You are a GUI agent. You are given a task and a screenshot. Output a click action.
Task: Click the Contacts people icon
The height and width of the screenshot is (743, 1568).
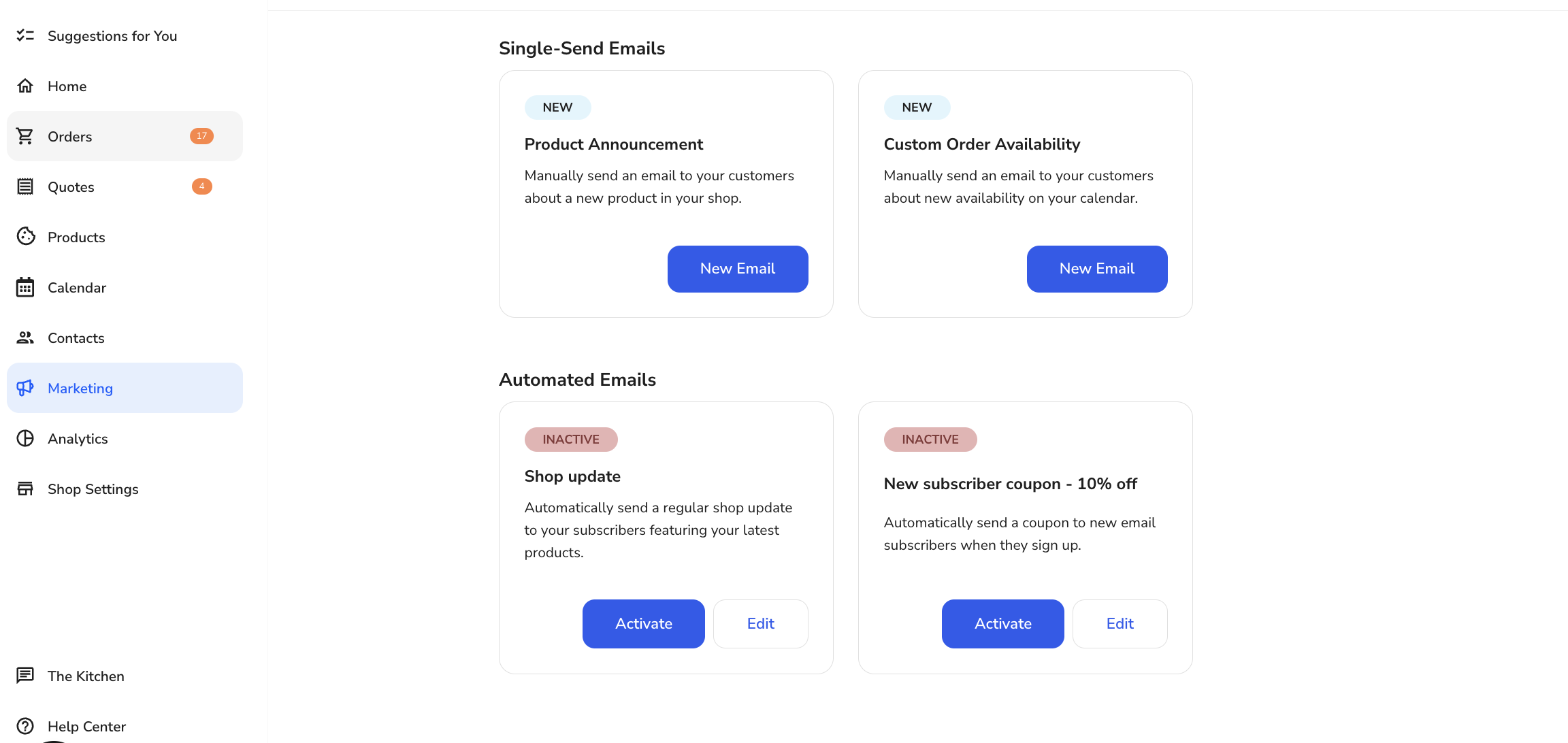pyautogui.click(x=25, y=337)
